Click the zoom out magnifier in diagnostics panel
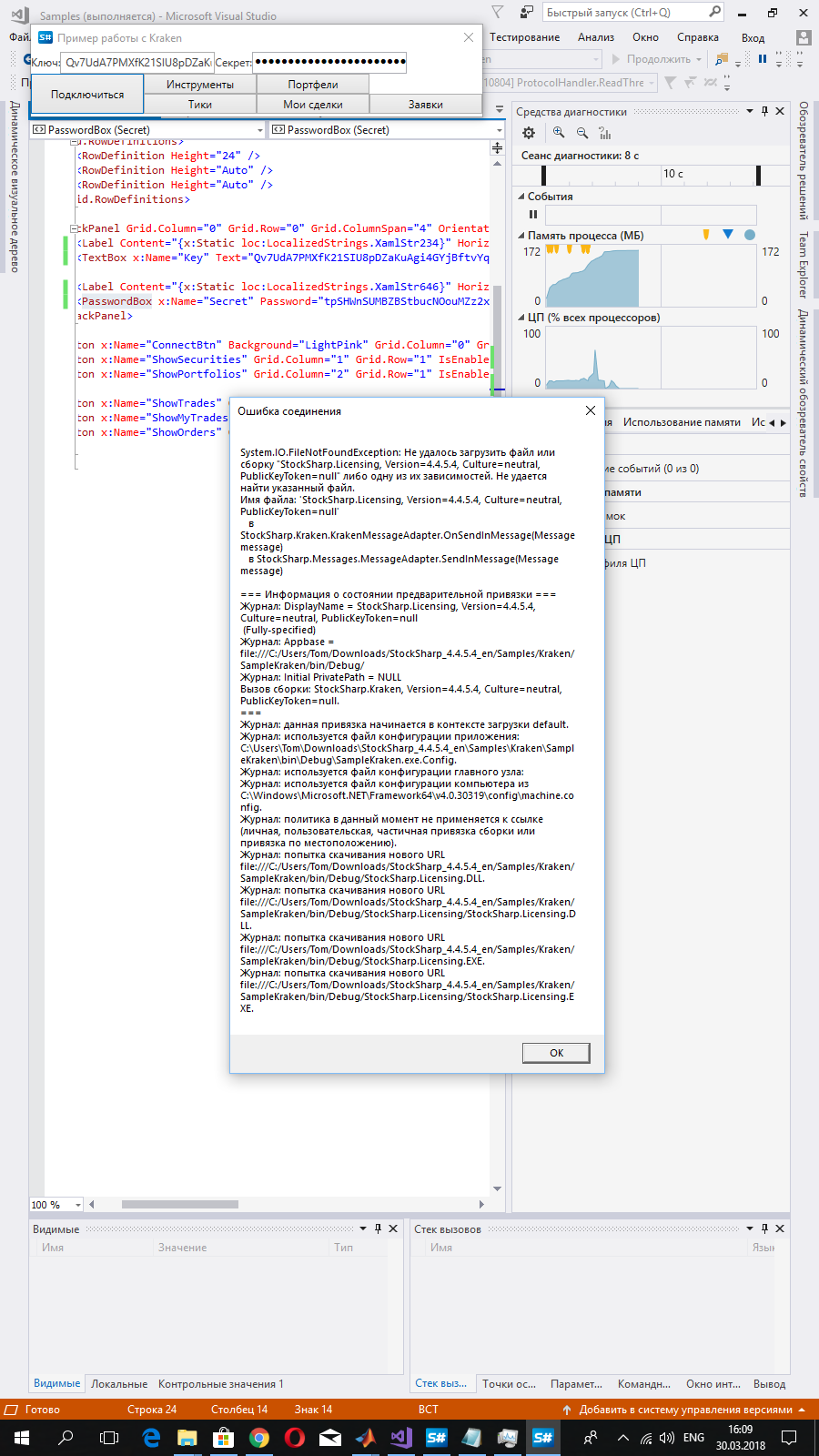This screenshot has width=819, height=1456. (x=582, y=133)
